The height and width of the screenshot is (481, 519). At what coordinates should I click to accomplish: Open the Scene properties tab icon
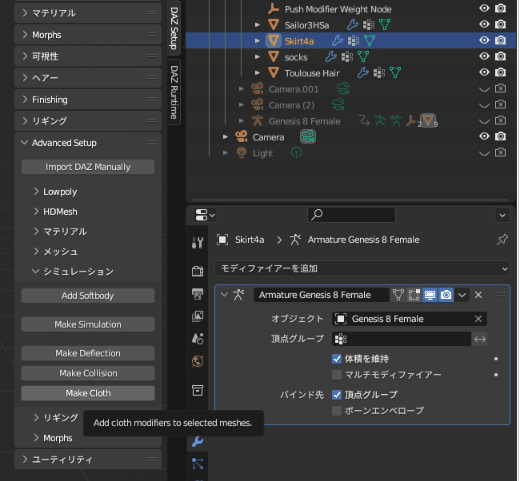197,338
